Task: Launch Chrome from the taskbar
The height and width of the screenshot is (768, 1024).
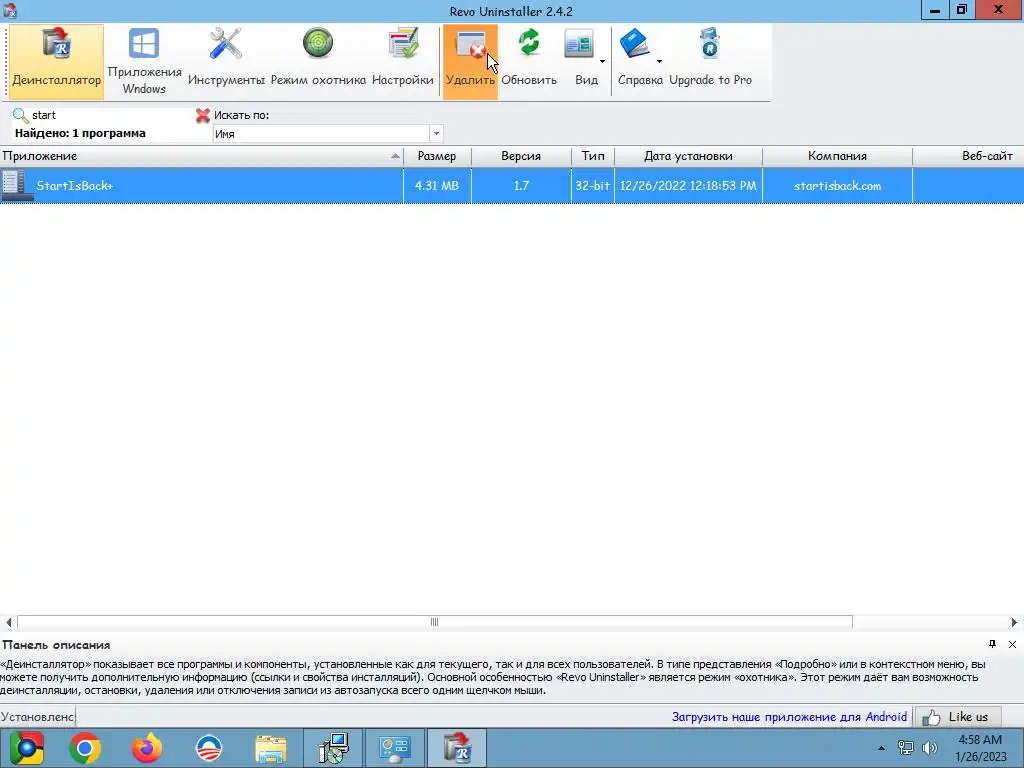Action: pyautogui.click(x=85, y=748)
